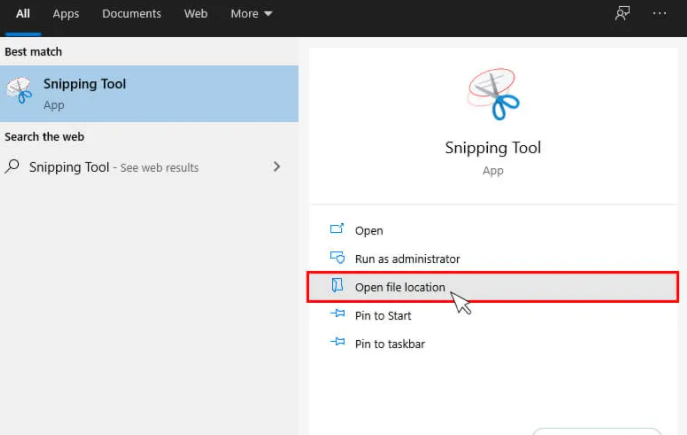Click the feedback person icon in top bar
Viewport: 687px width, 435px height.
(622, 14)
